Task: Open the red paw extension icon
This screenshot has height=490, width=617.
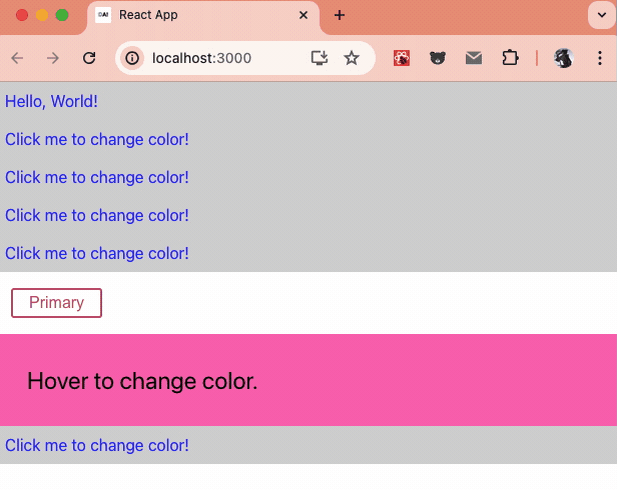Action: click(402, 58)
